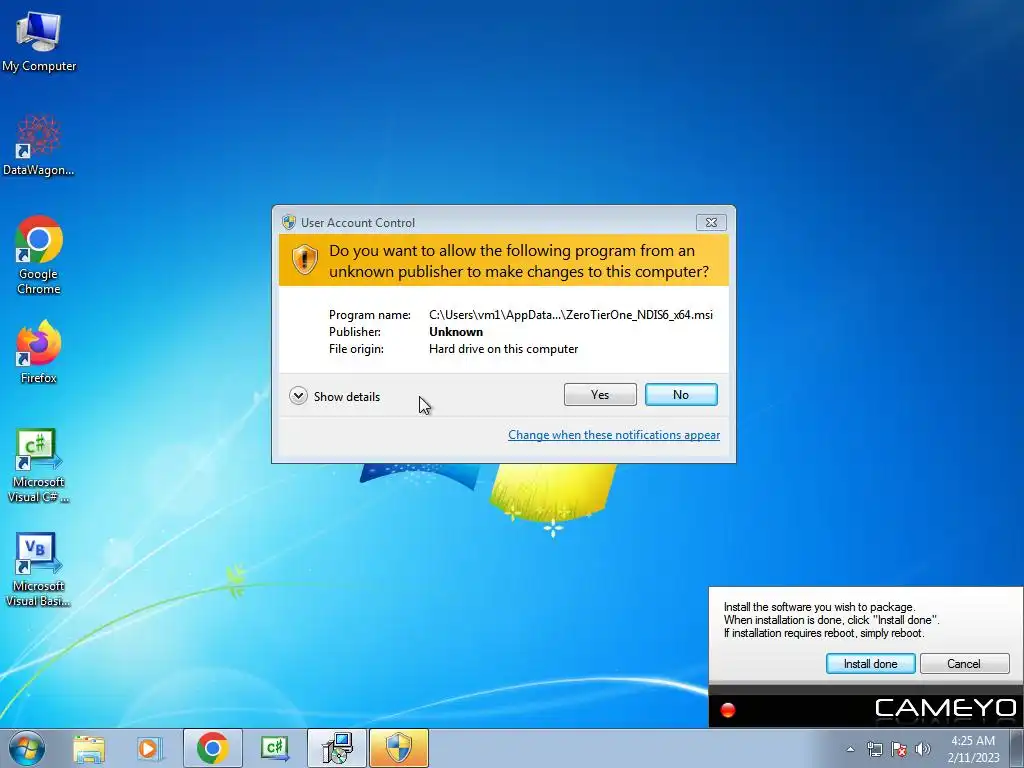Click the Show desktop button on taskbar
Screen dimensions: 1024x768
tap(1017, 748)
